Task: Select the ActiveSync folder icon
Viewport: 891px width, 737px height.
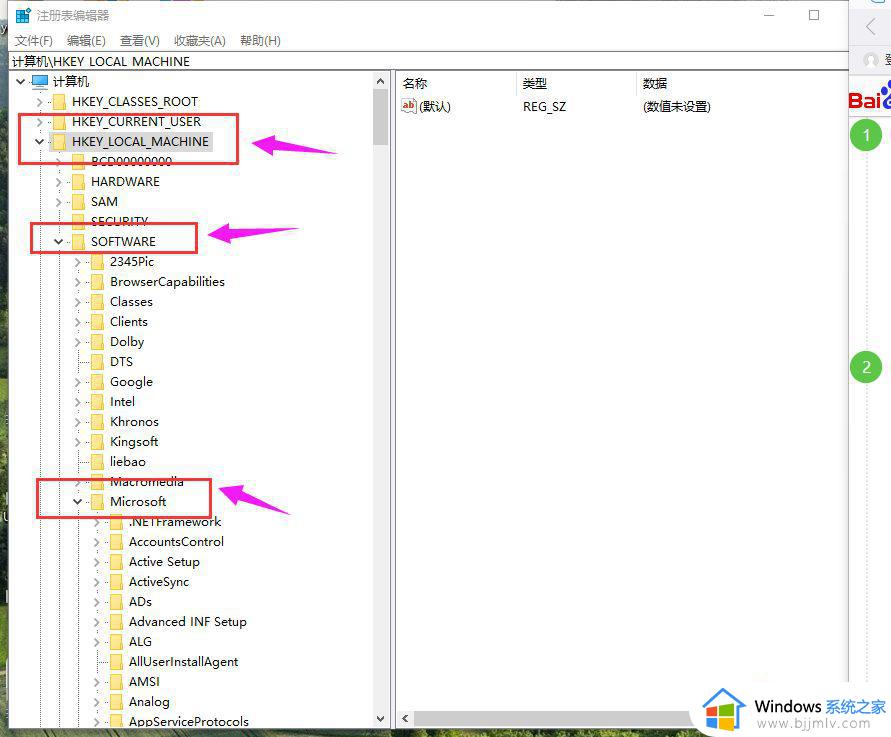Action: click(x=116, y=582)
